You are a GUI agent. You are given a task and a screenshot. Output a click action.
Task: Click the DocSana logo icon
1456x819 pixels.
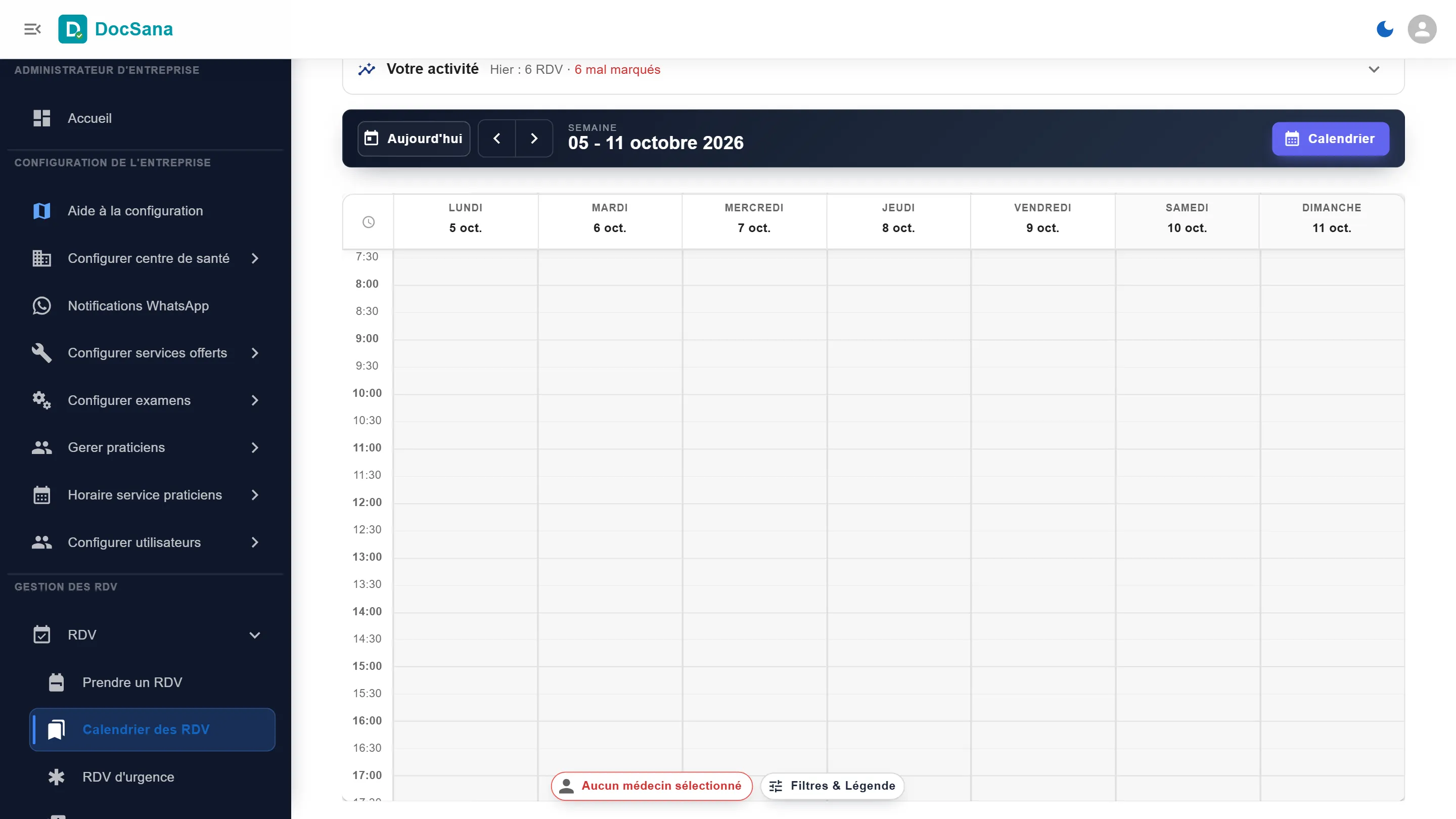click(x=73, y=29)
